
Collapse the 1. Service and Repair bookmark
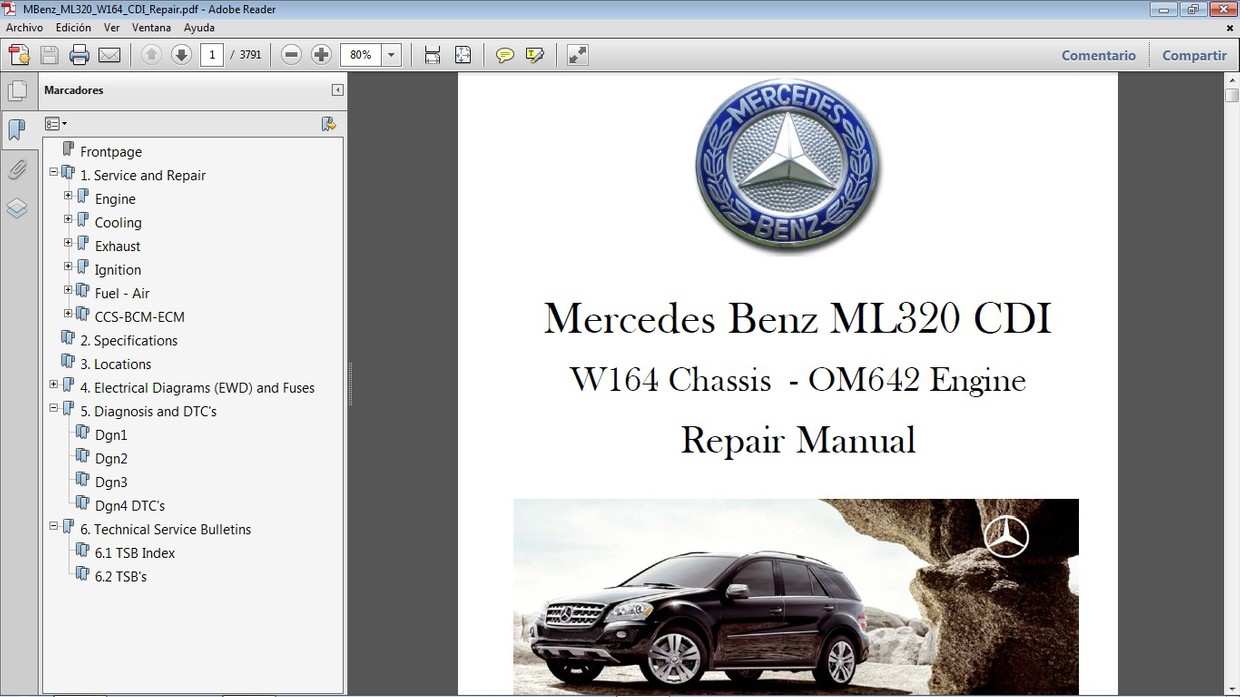(x=53, y=171)
